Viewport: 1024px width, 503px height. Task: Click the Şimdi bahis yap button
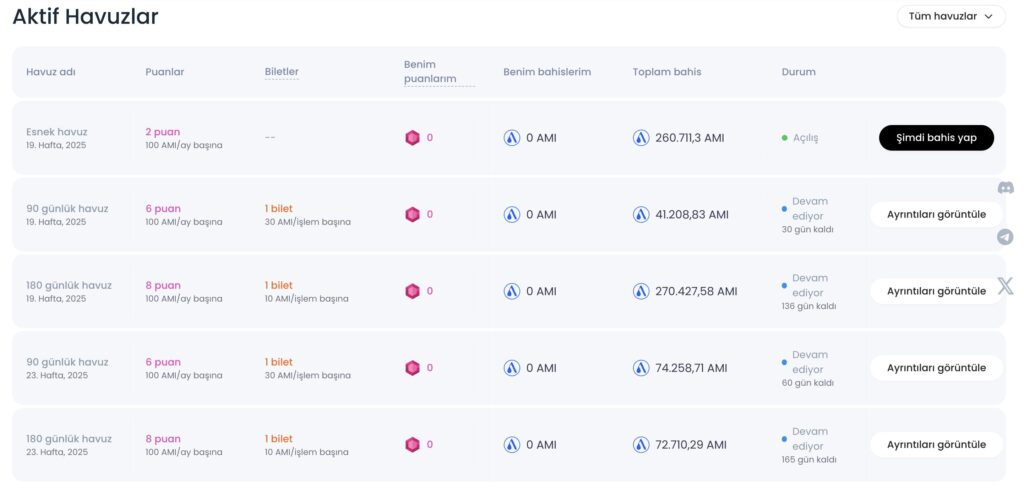(936, 138)
